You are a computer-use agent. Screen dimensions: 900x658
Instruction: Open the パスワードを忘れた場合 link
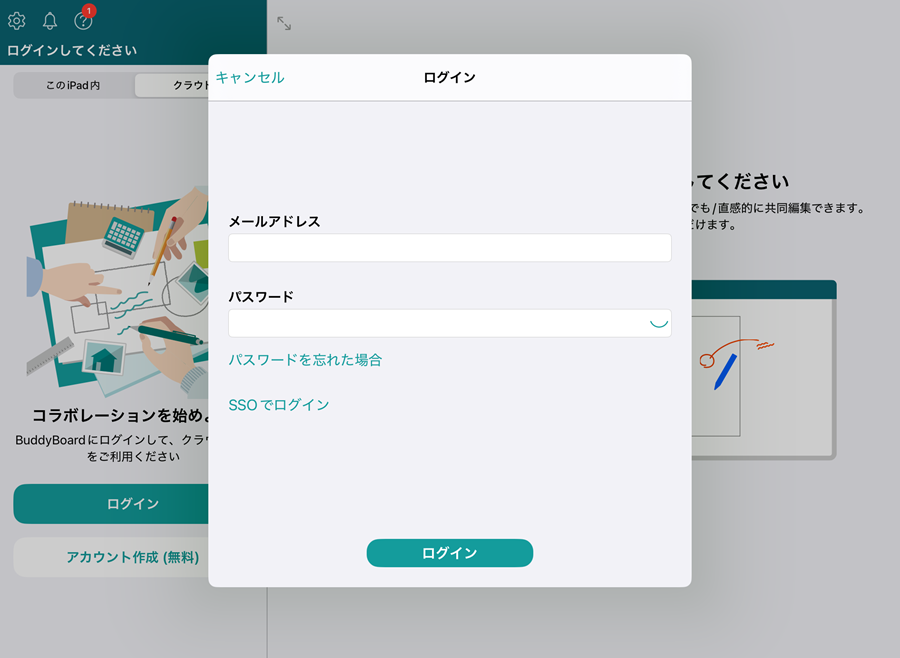(x=305, y=360)
